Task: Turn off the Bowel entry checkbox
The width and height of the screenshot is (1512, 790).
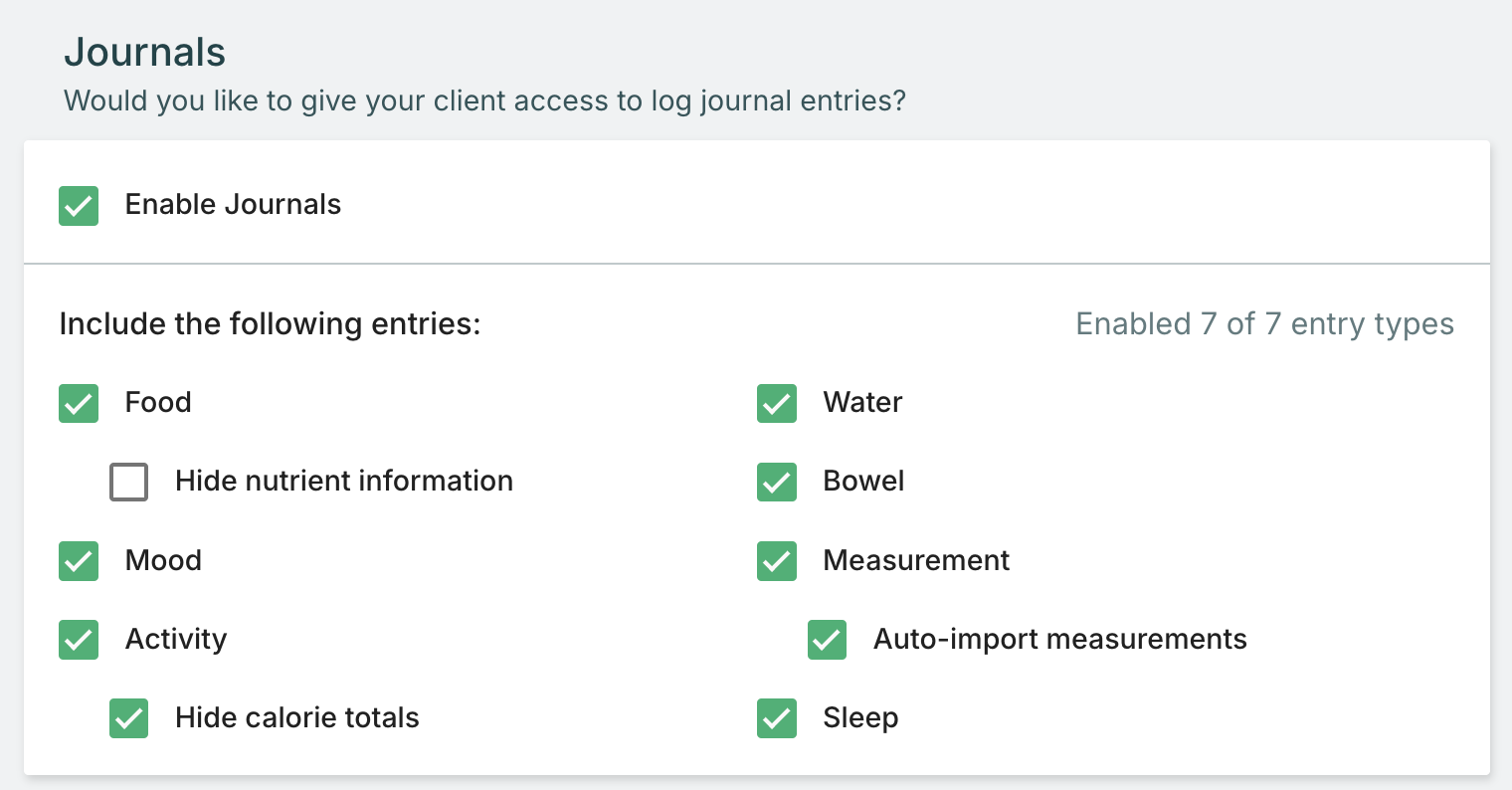Action: click(x=777, y=483)
